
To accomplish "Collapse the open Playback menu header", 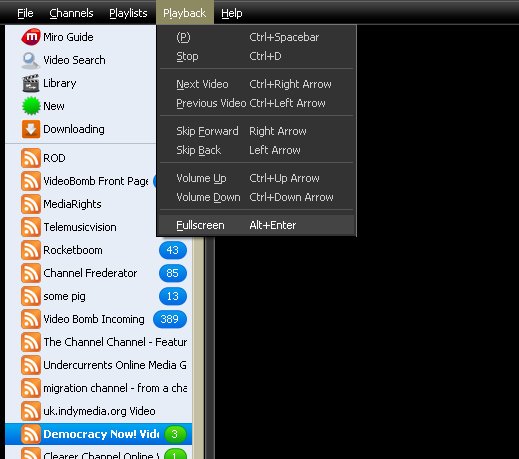I will click(x=184, y=13).
